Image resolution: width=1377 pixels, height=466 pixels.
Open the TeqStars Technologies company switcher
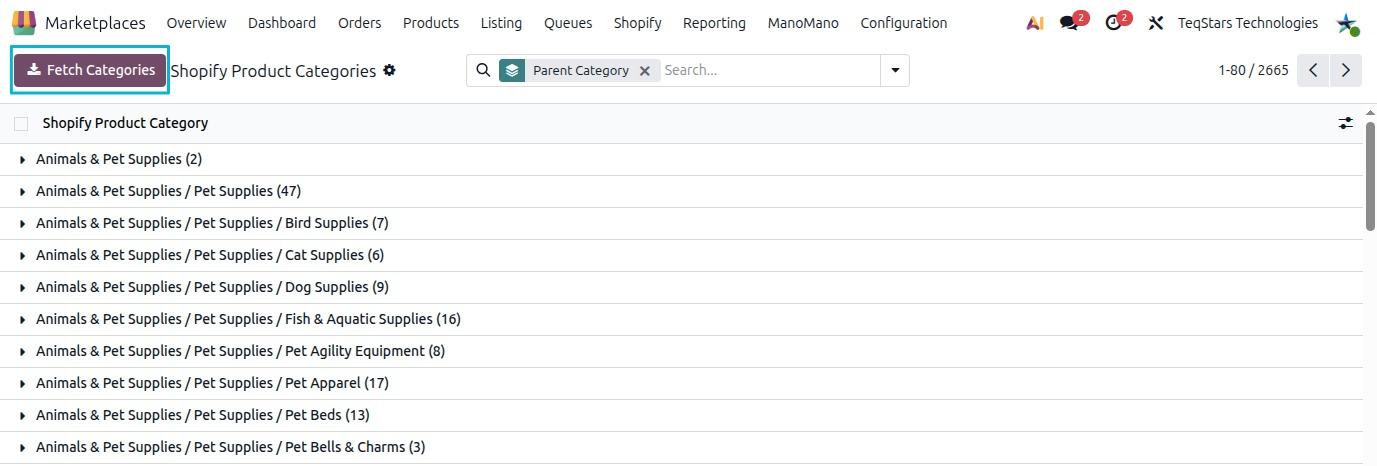1248,23
